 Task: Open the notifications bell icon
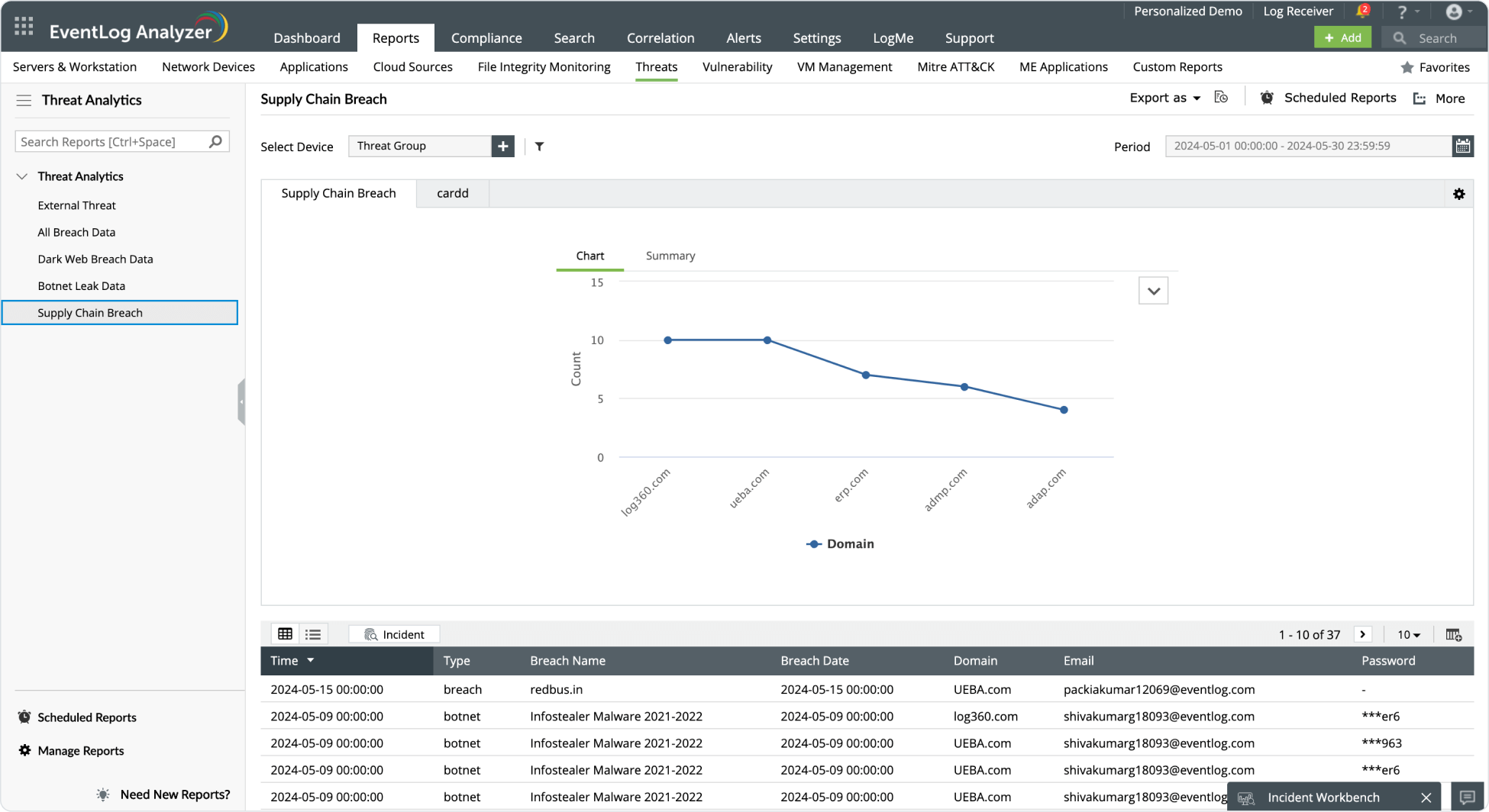(x=1362, y=11)
